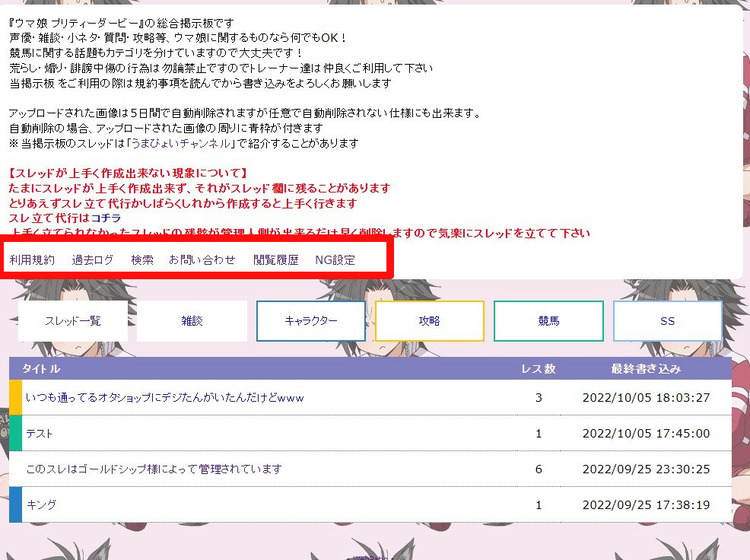Click timestamp 2022/10/05 18:03:27
This screenshot has width=750, height=560.
[646, 398]
